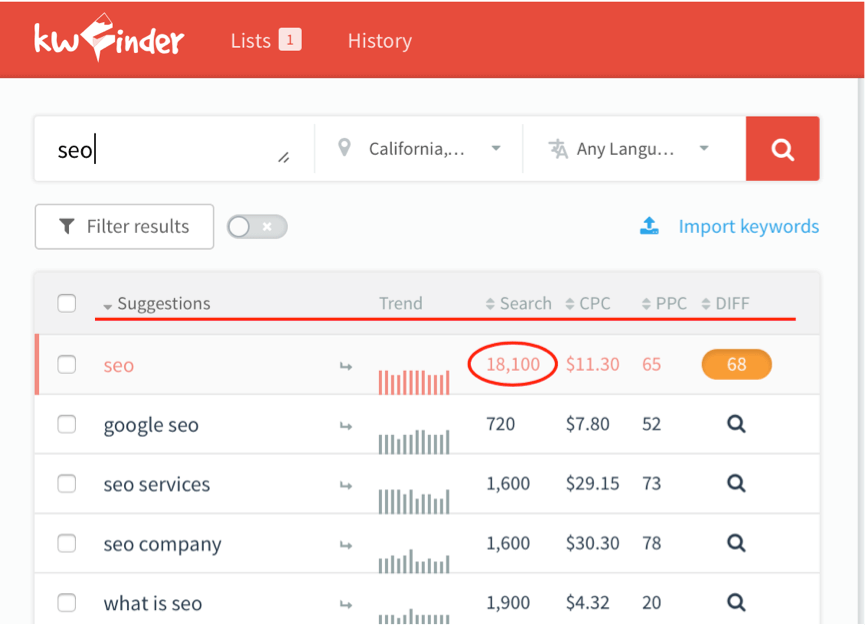Click the trend chart for seo company
Image resolution: width=865 pixels, height=625 pixels.
pyautogui.click(x=414, y=560)
